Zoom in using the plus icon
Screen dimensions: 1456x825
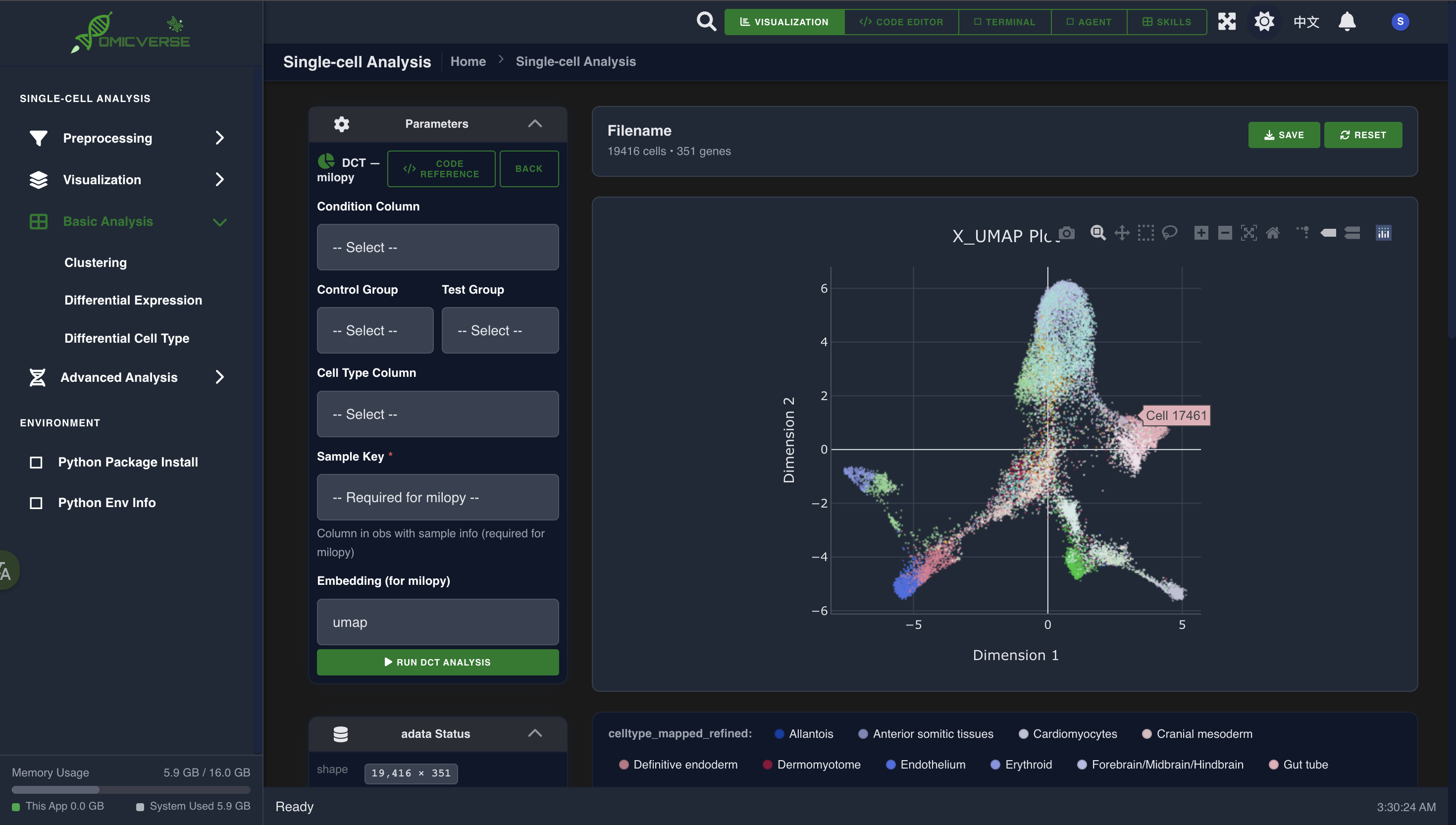pyautogui.click(x=1201, y=233)
